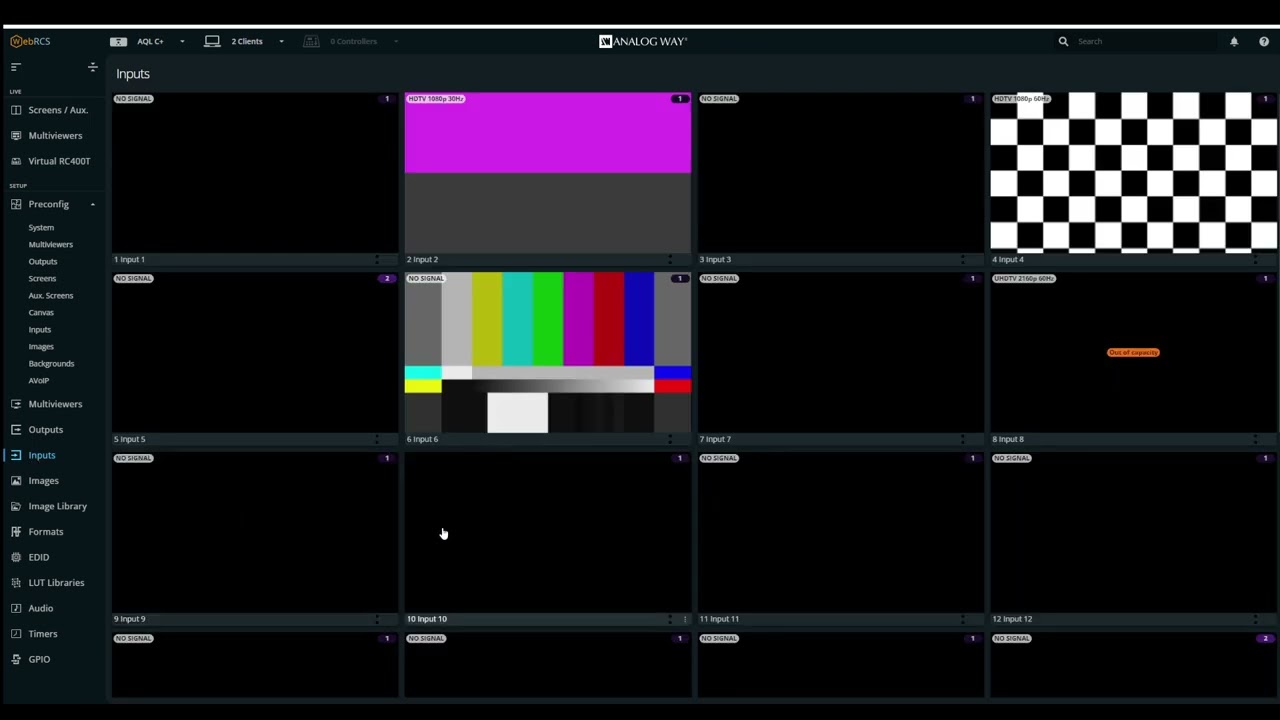This screenshot has height=720, width=1280.
Task: Click the controllers console icon
Action: tap(311, 41)
